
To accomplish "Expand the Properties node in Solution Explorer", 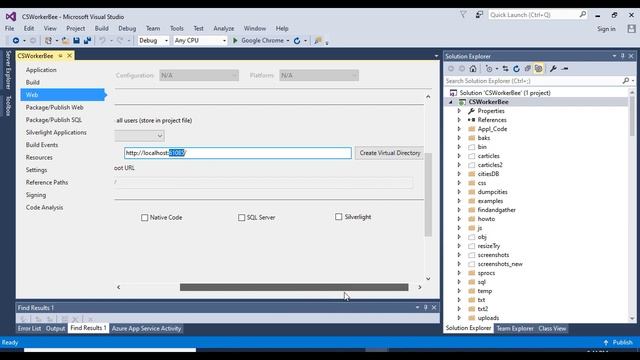I will click(x=459, y=111).
